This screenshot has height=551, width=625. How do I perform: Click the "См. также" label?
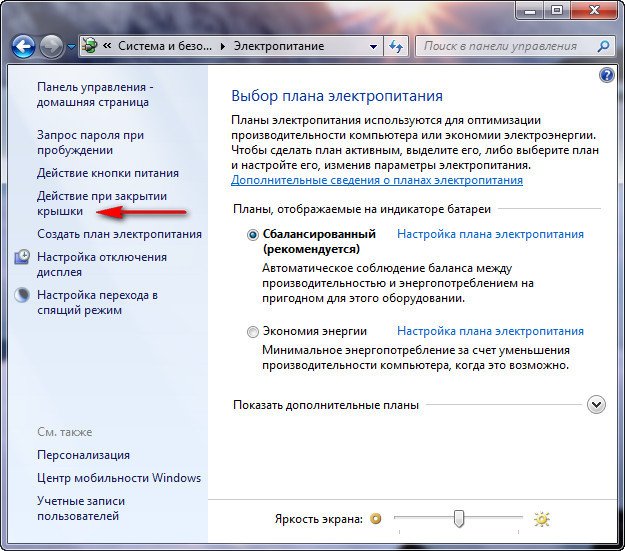coord(65,432)
